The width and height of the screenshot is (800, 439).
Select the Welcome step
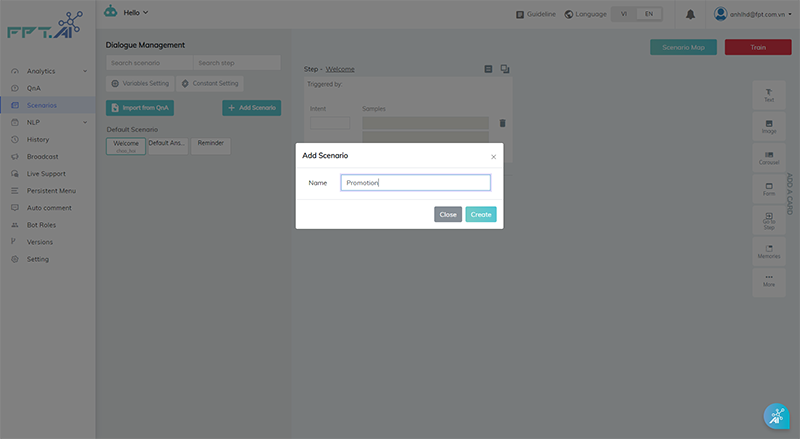pos(126,146)
